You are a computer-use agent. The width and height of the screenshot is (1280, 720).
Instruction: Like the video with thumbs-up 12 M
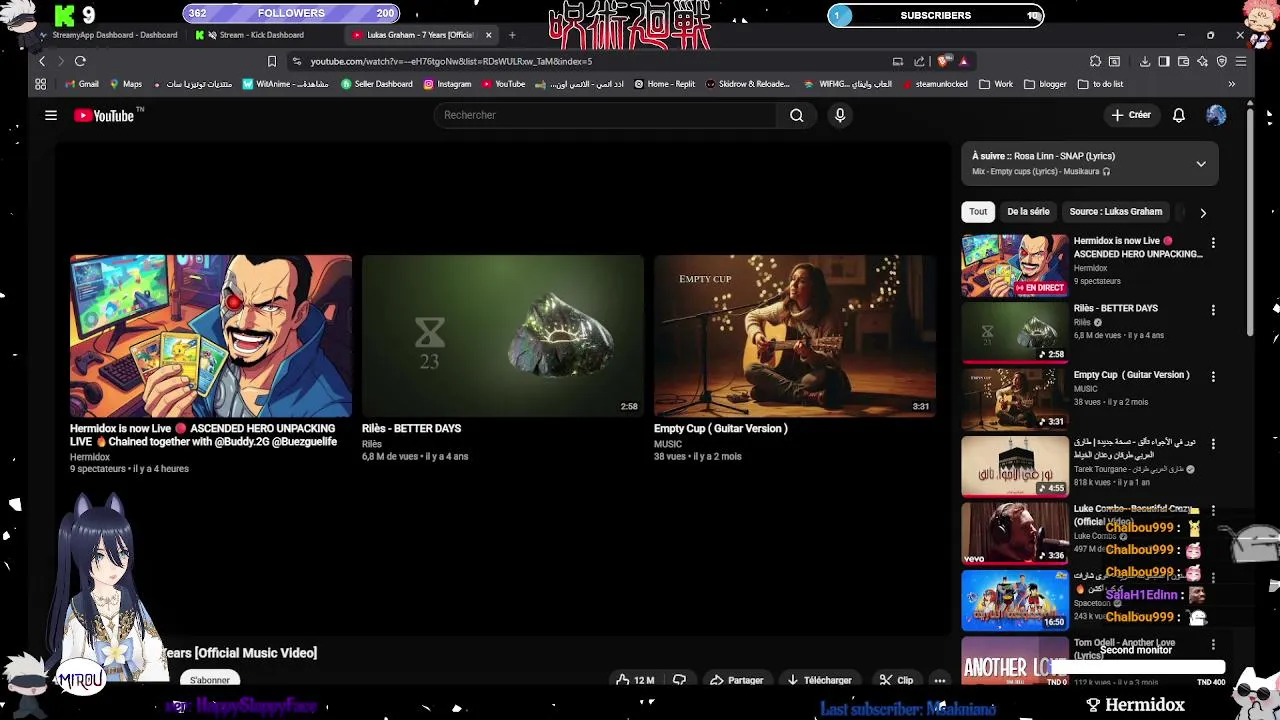[635, 680]
